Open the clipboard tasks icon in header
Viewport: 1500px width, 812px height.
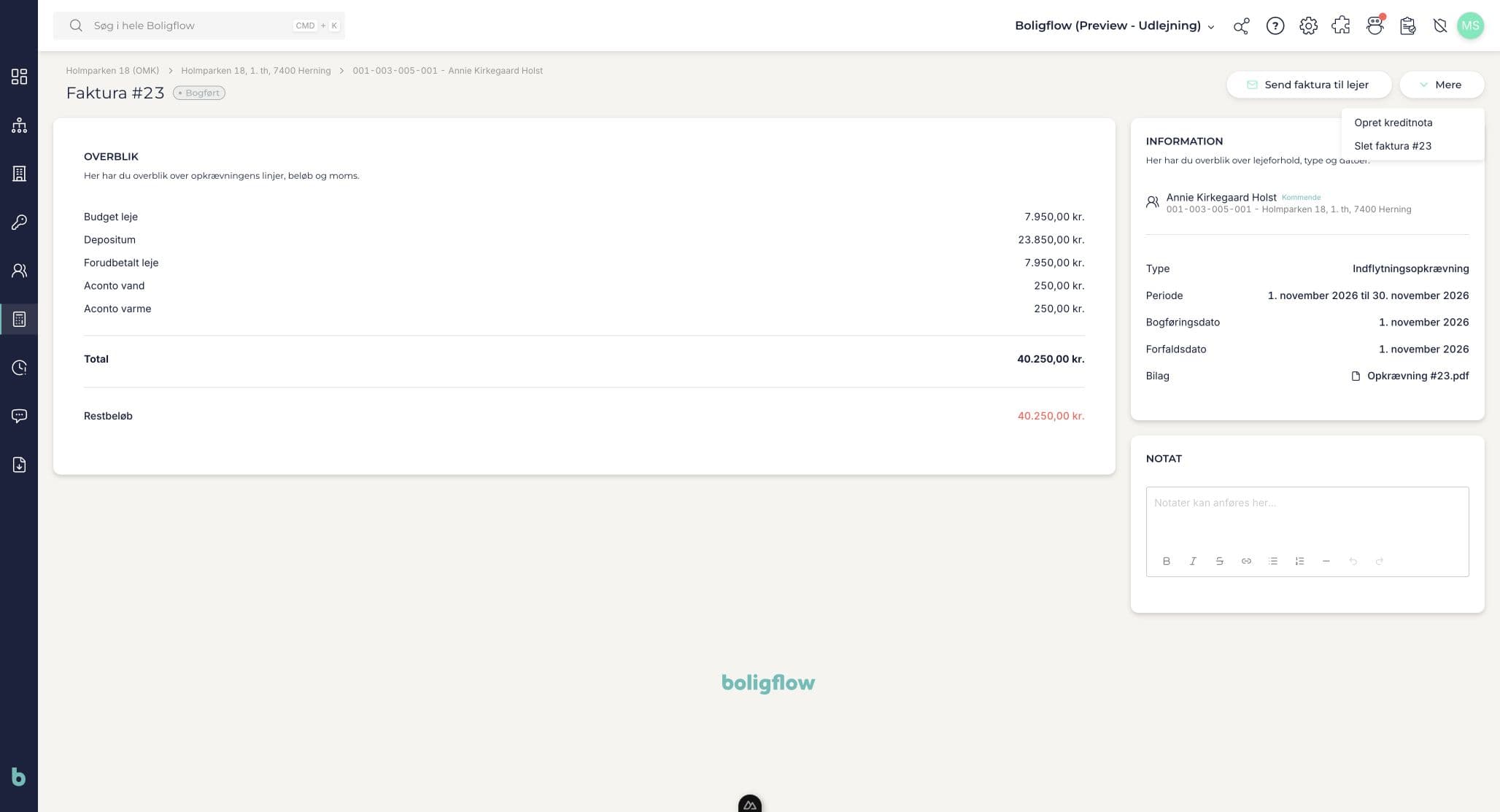pyautogui.click(x=1408, y=26)
